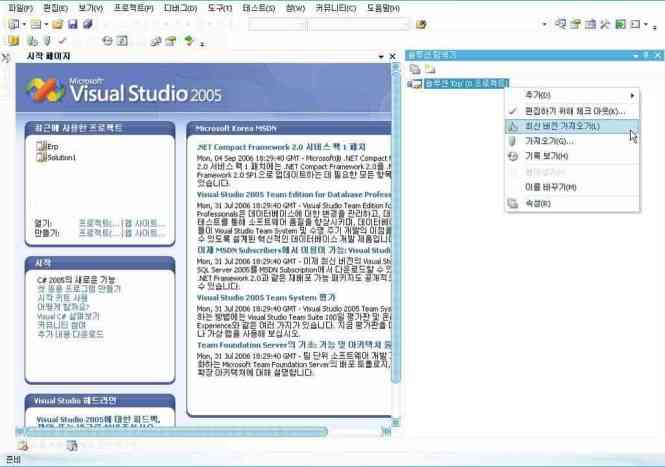Click the Erp recent project icon
The image size is (665, 467).
pyautogui.click(x=41, y=146)
